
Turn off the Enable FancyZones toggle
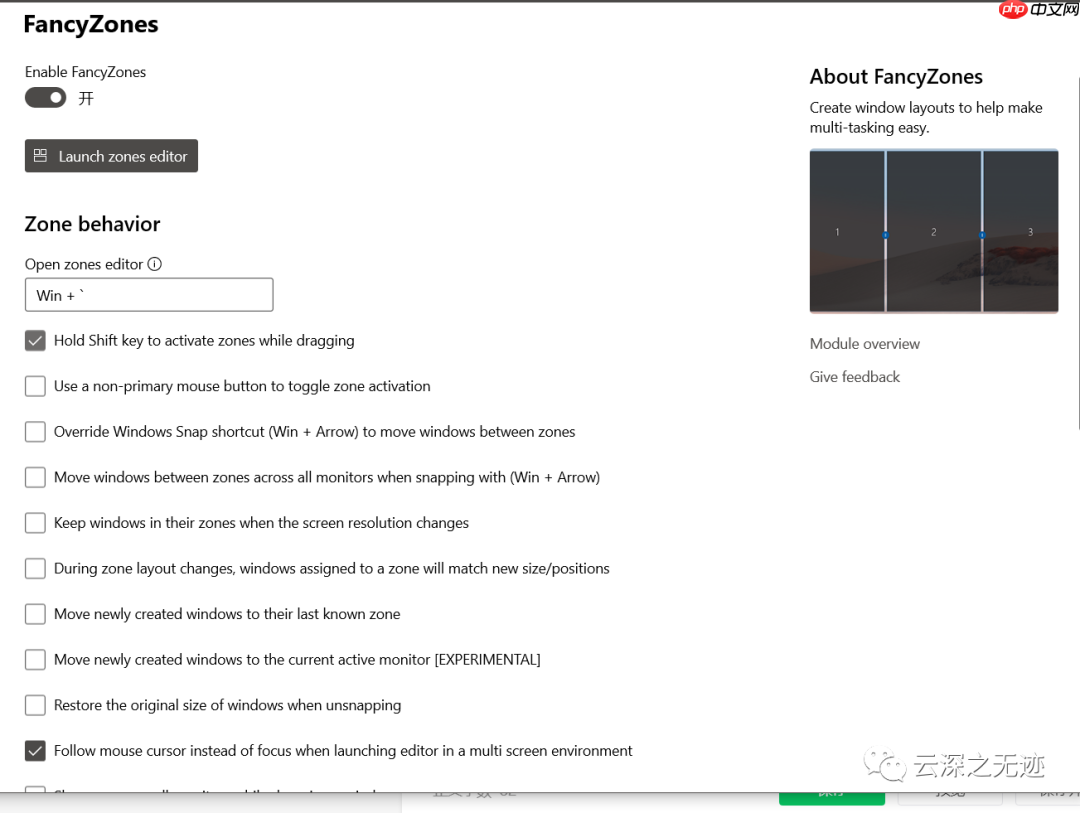[x=44, y=97]
